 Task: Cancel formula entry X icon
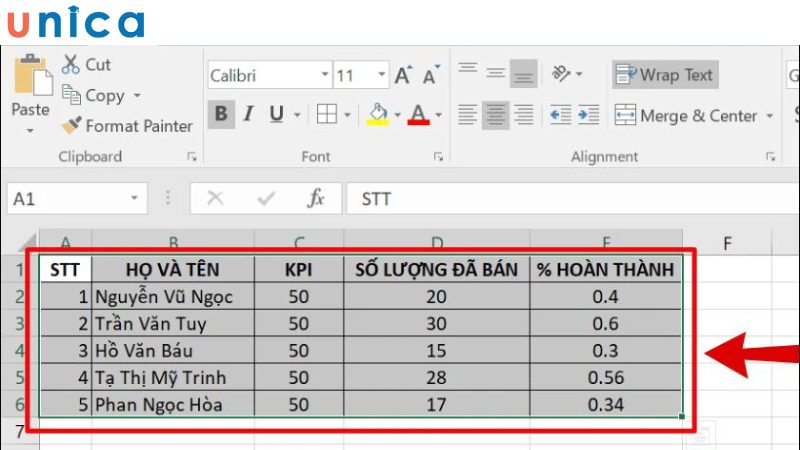coord(215,198)
